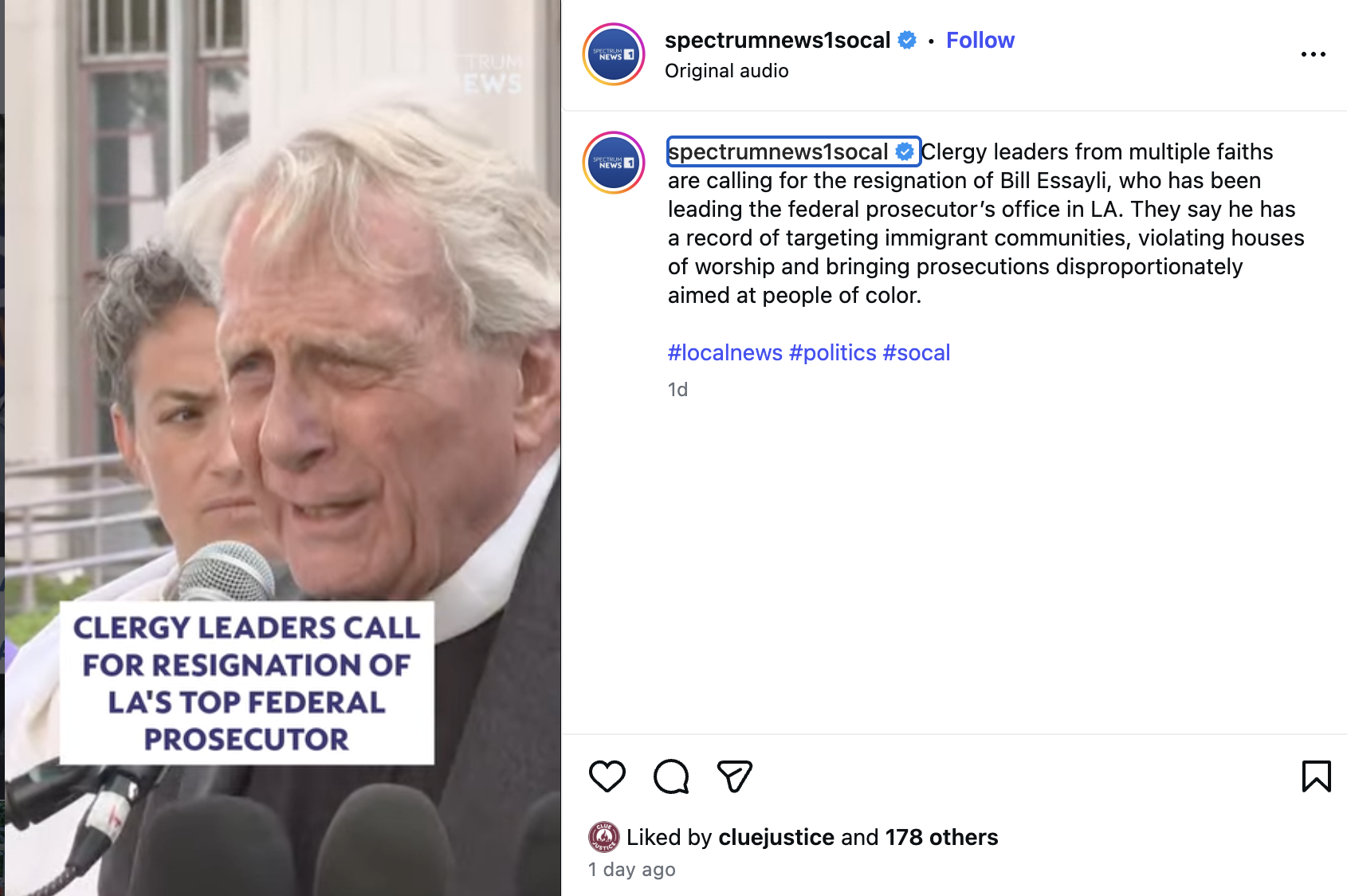The image size is (1347, 896).
Task: Click the spectrumnews1socal avatar beside the caption
Action: (x=614, y=163)
